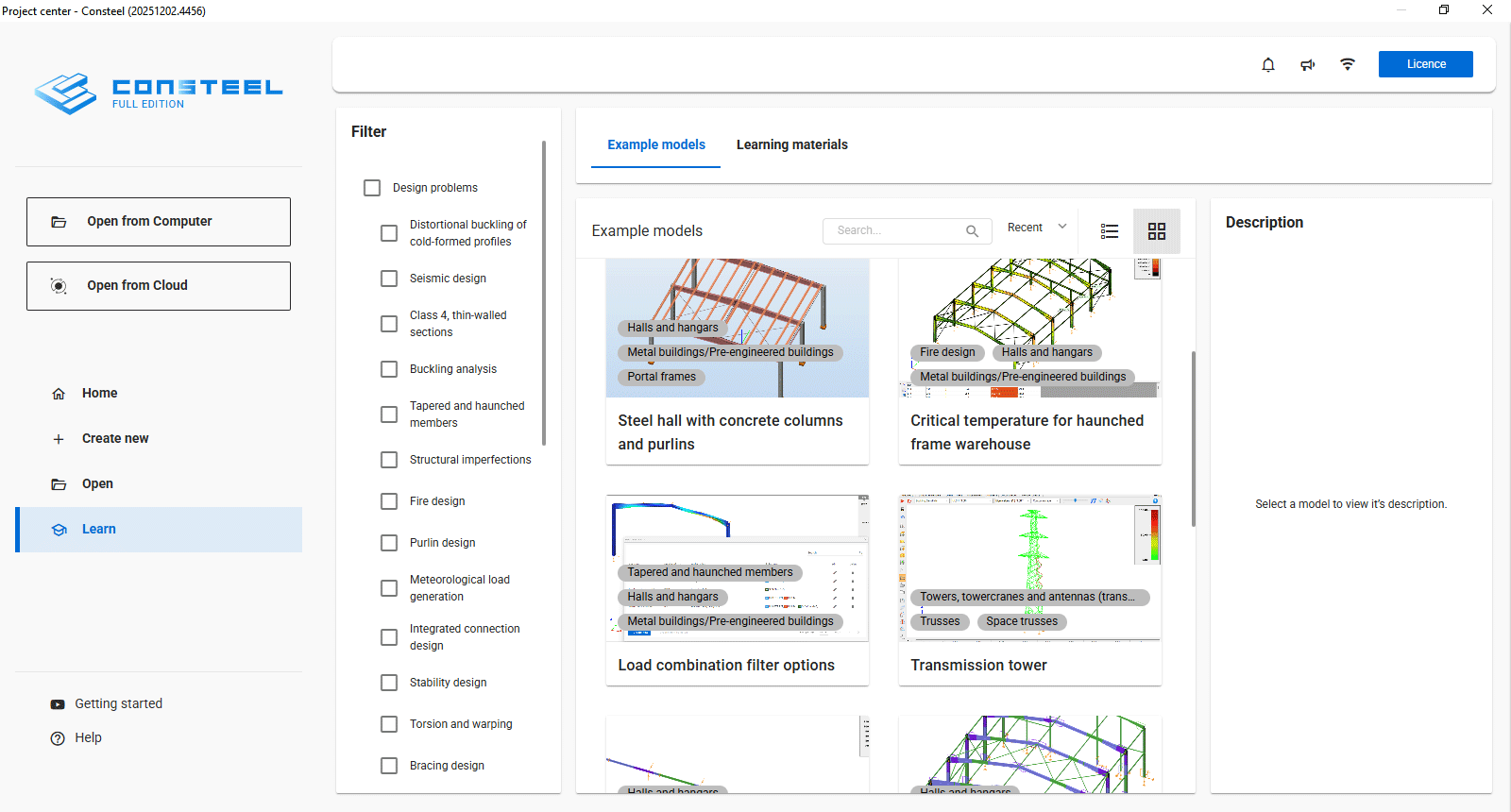Enable the Buckling analysis filter
This screenshot has height=812, width=1511.
click(389, 369)
